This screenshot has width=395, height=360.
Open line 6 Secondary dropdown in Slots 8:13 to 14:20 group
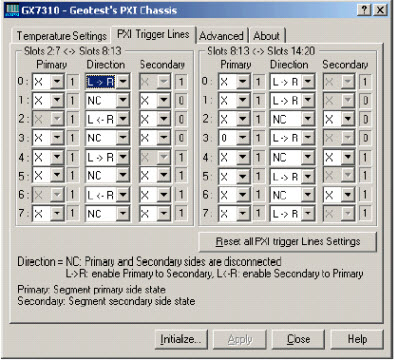tap(339, 195)
